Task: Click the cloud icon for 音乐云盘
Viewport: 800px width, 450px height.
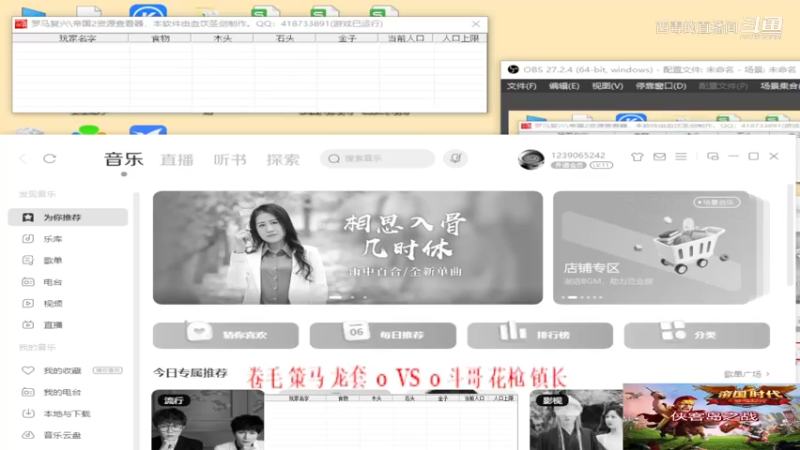Action: (28, 435)
